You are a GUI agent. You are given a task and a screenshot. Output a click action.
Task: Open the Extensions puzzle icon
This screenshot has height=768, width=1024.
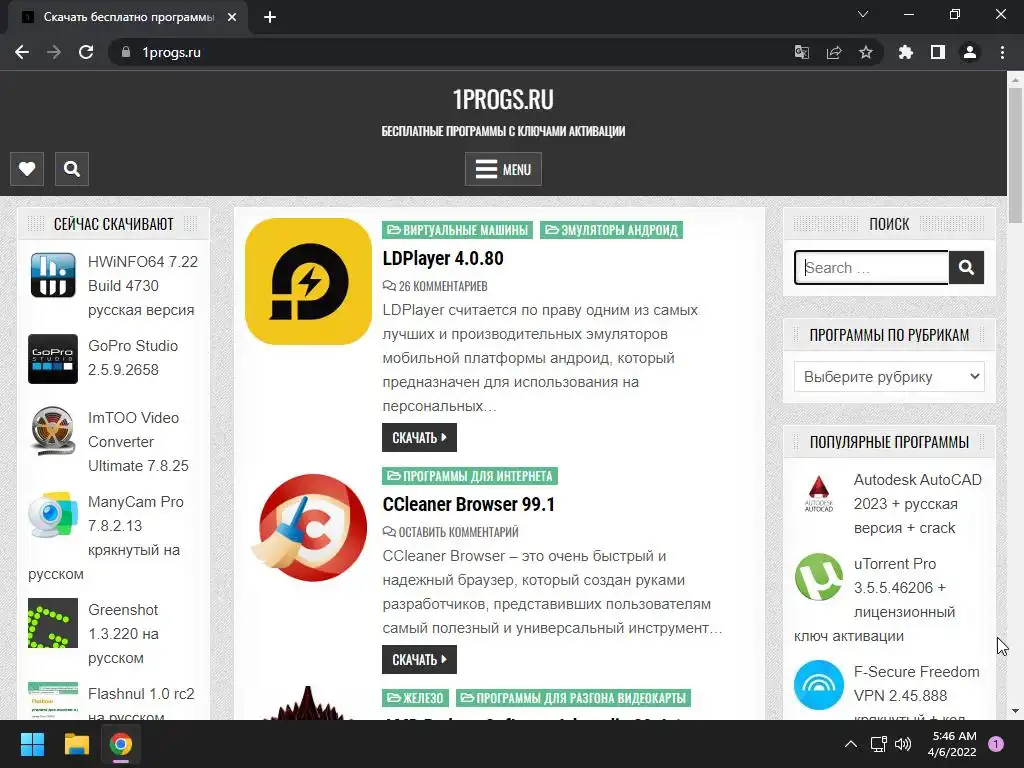(x=905, y=52)
